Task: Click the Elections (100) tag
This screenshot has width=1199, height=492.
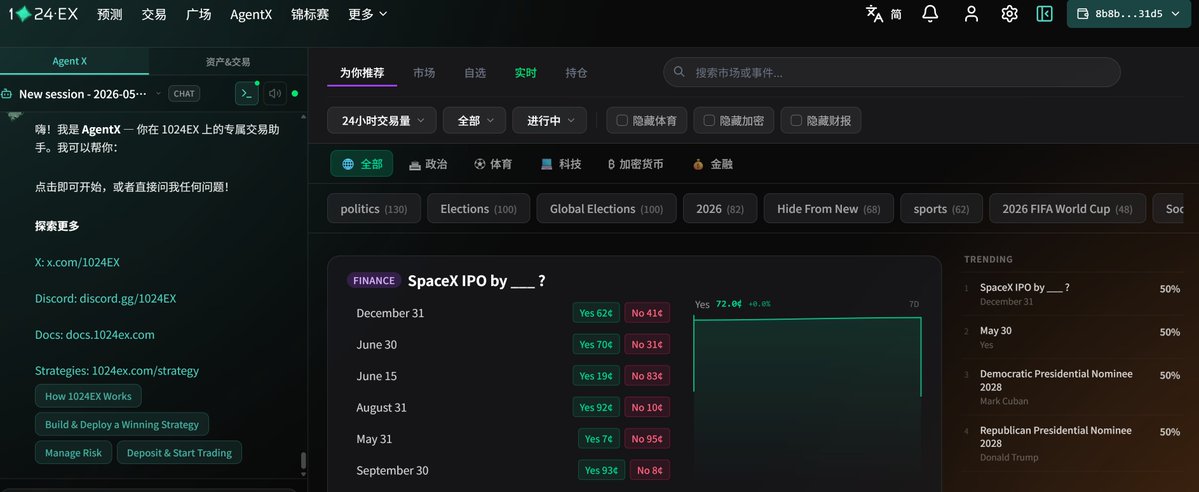Action: [479, 208]
